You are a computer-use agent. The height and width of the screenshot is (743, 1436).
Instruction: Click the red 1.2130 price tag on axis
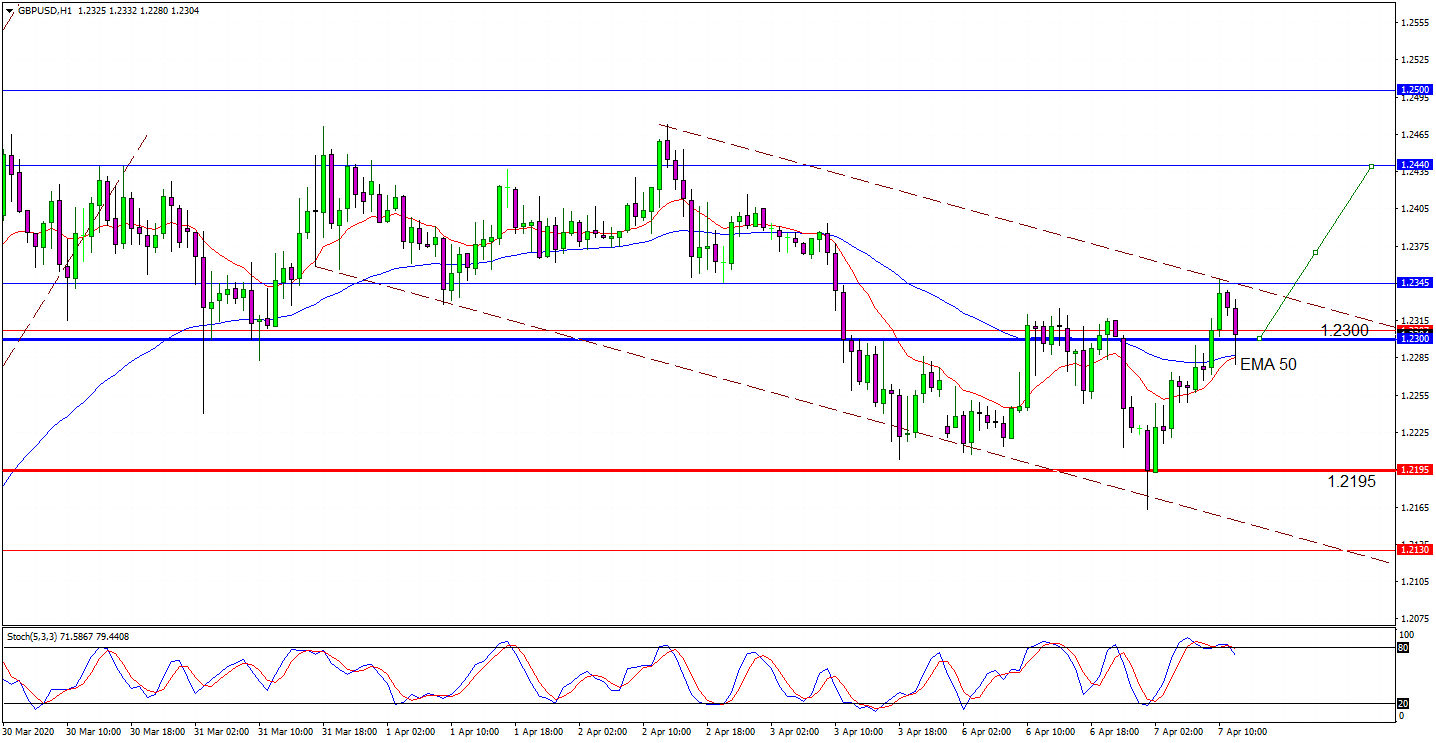click(x=1415, y=549)
